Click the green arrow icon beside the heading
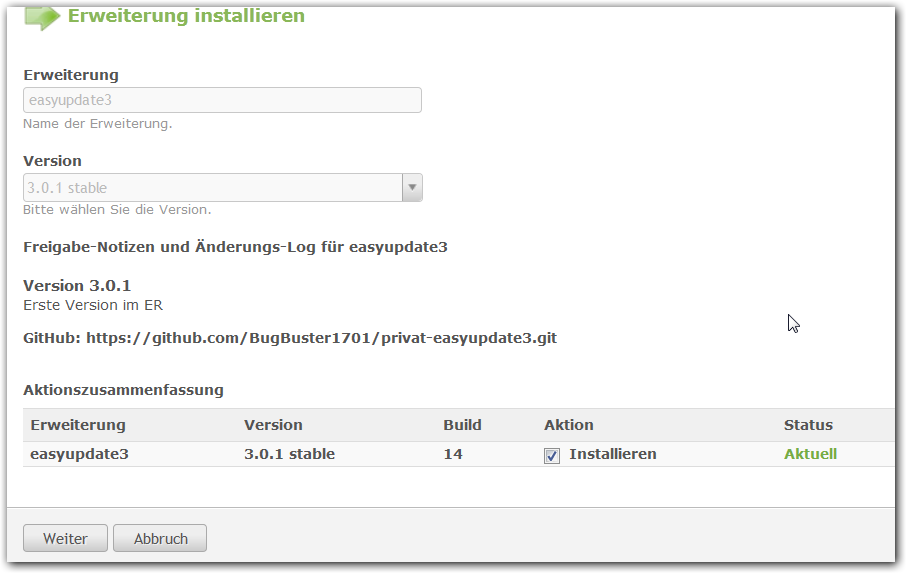Screen dimensions: 906x573 coord(42,16)
